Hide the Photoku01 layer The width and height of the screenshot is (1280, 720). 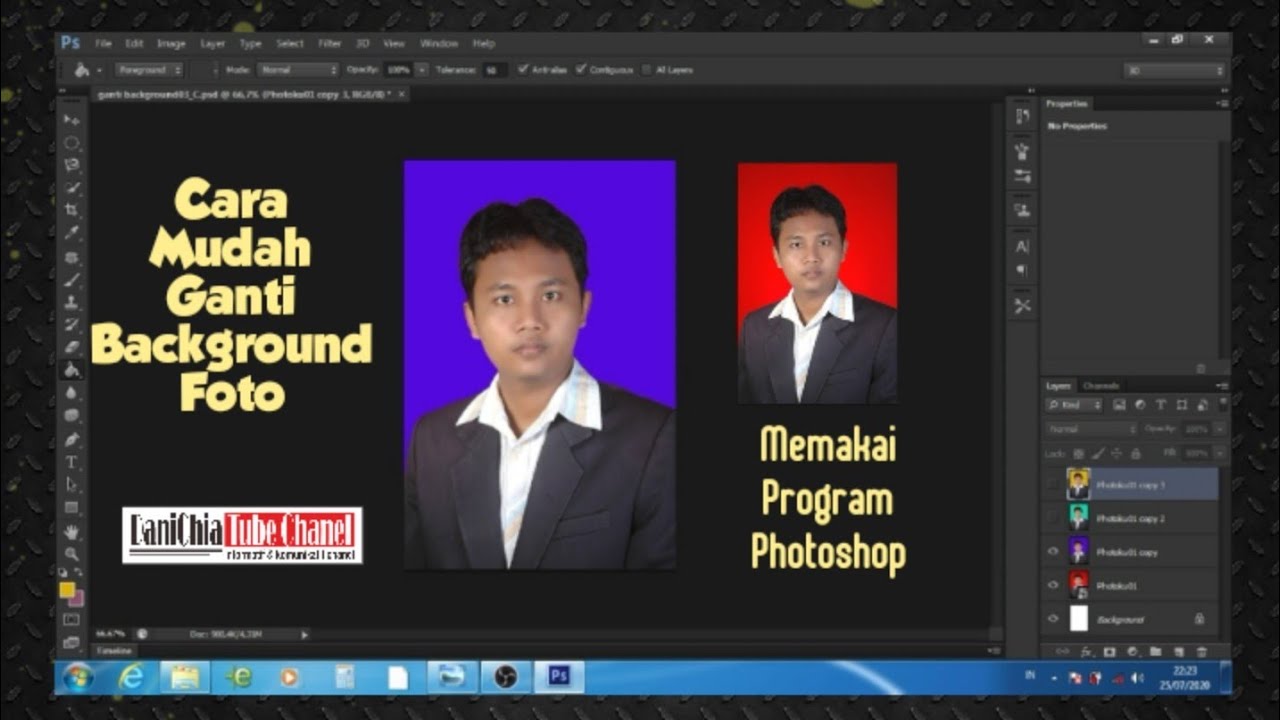[1052, 585]
